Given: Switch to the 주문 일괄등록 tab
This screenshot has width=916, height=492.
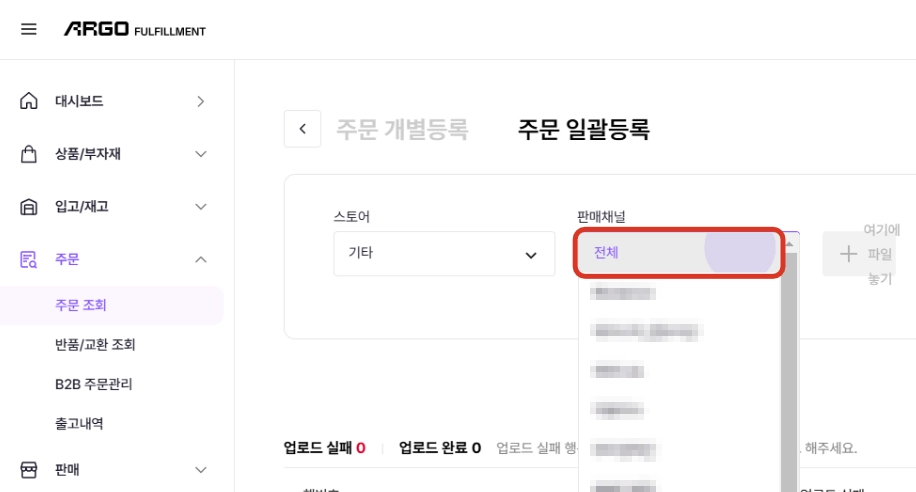Looking at the screenshot, I should pos(584,129).
